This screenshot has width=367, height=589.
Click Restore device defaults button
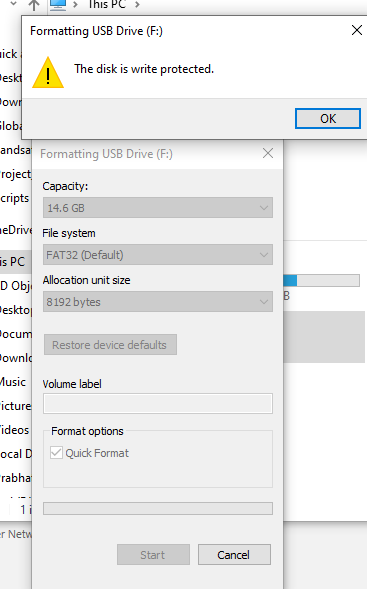click(110, 345)
